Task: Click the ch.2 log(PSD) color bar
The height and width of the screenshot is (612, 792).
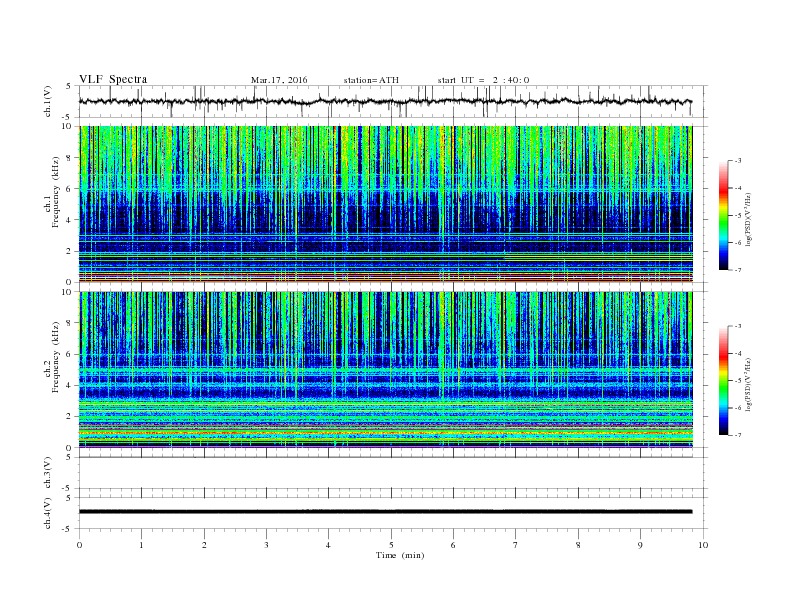Action: [723, 381]
